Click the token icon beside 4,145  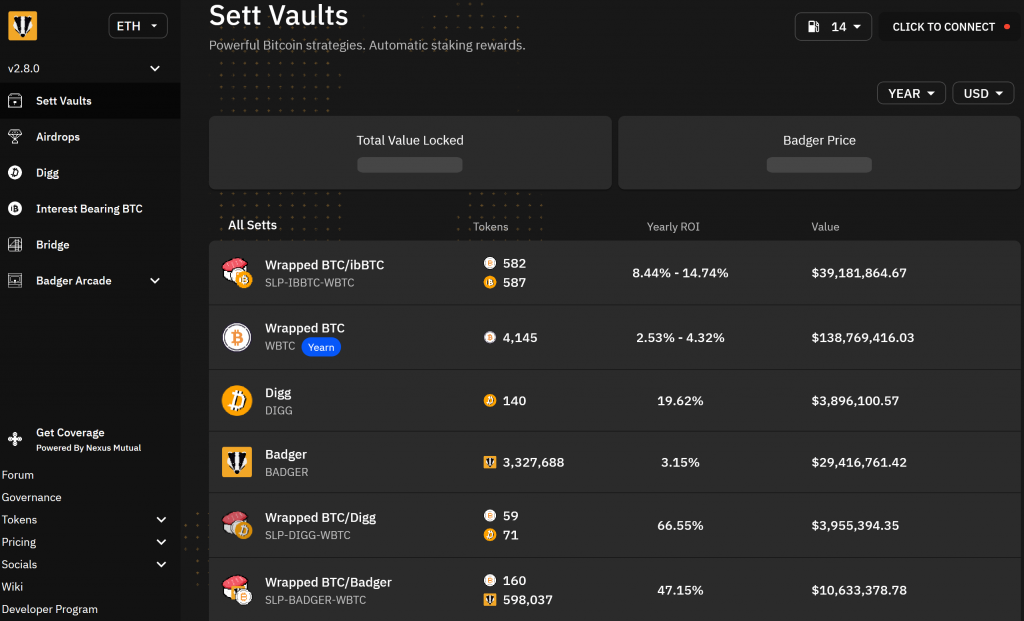(490, 337)
